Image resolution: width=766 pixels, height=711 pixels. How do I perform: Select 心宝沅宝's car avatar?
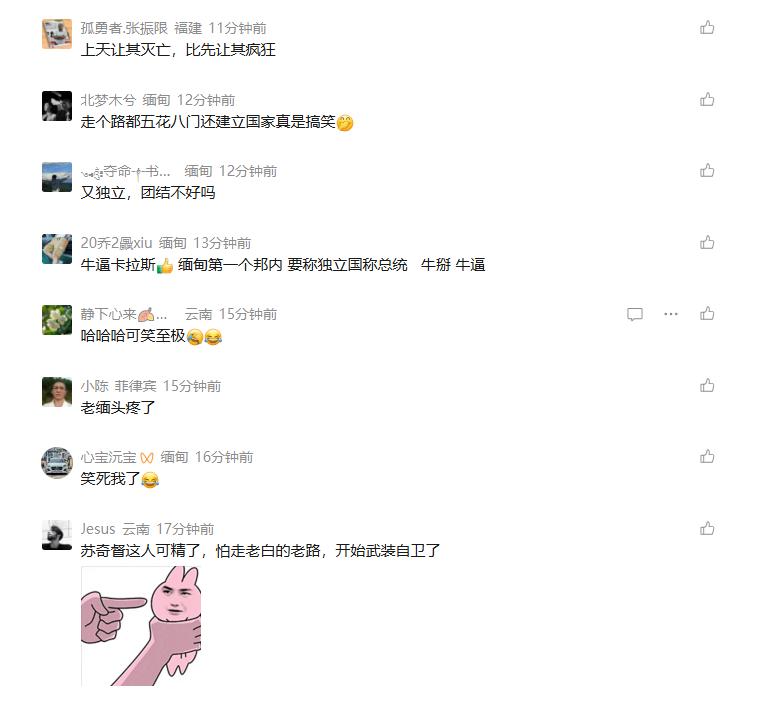[57, 462]
